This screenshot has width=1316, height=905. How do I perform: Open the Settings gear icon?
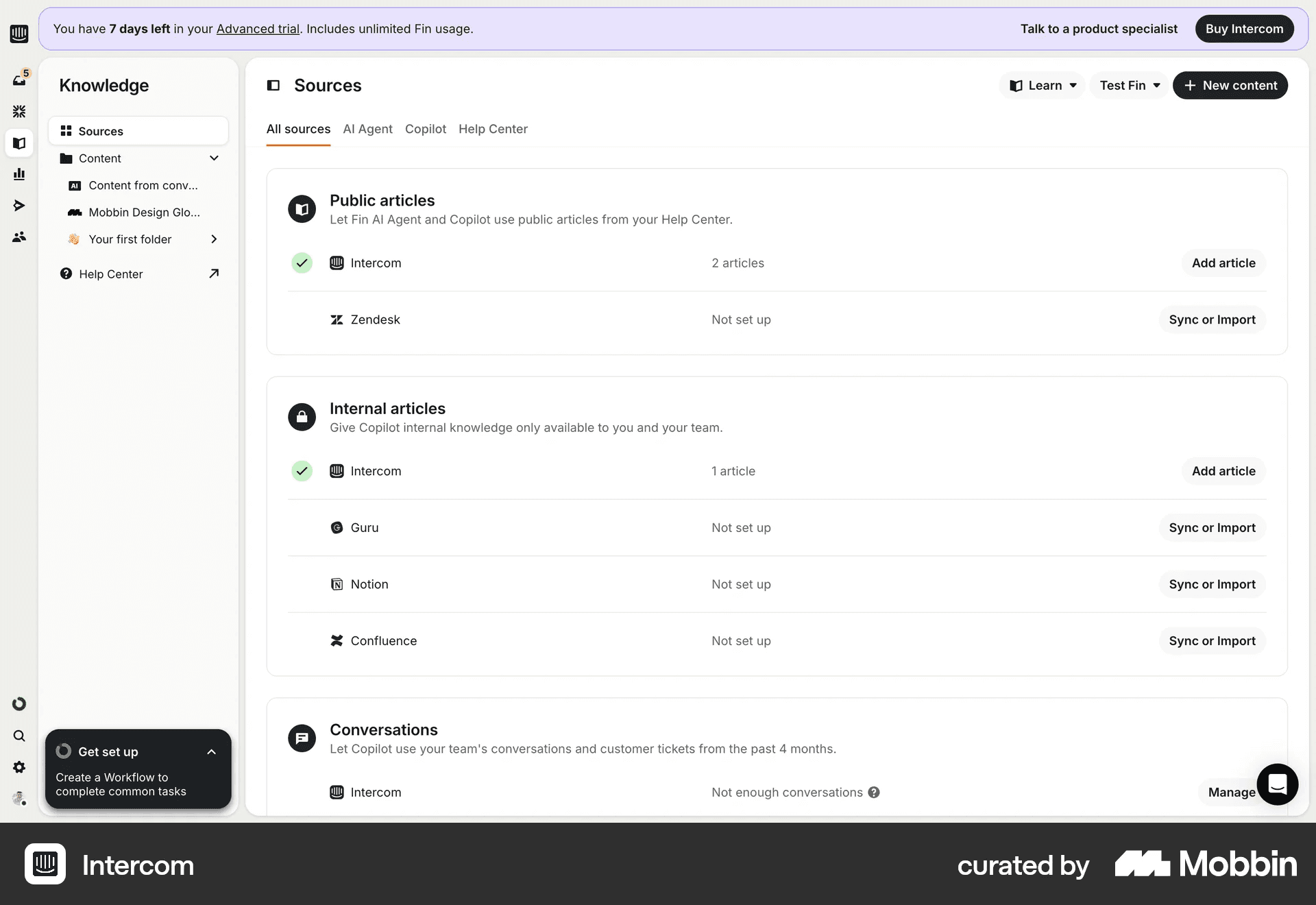(19, 767)
